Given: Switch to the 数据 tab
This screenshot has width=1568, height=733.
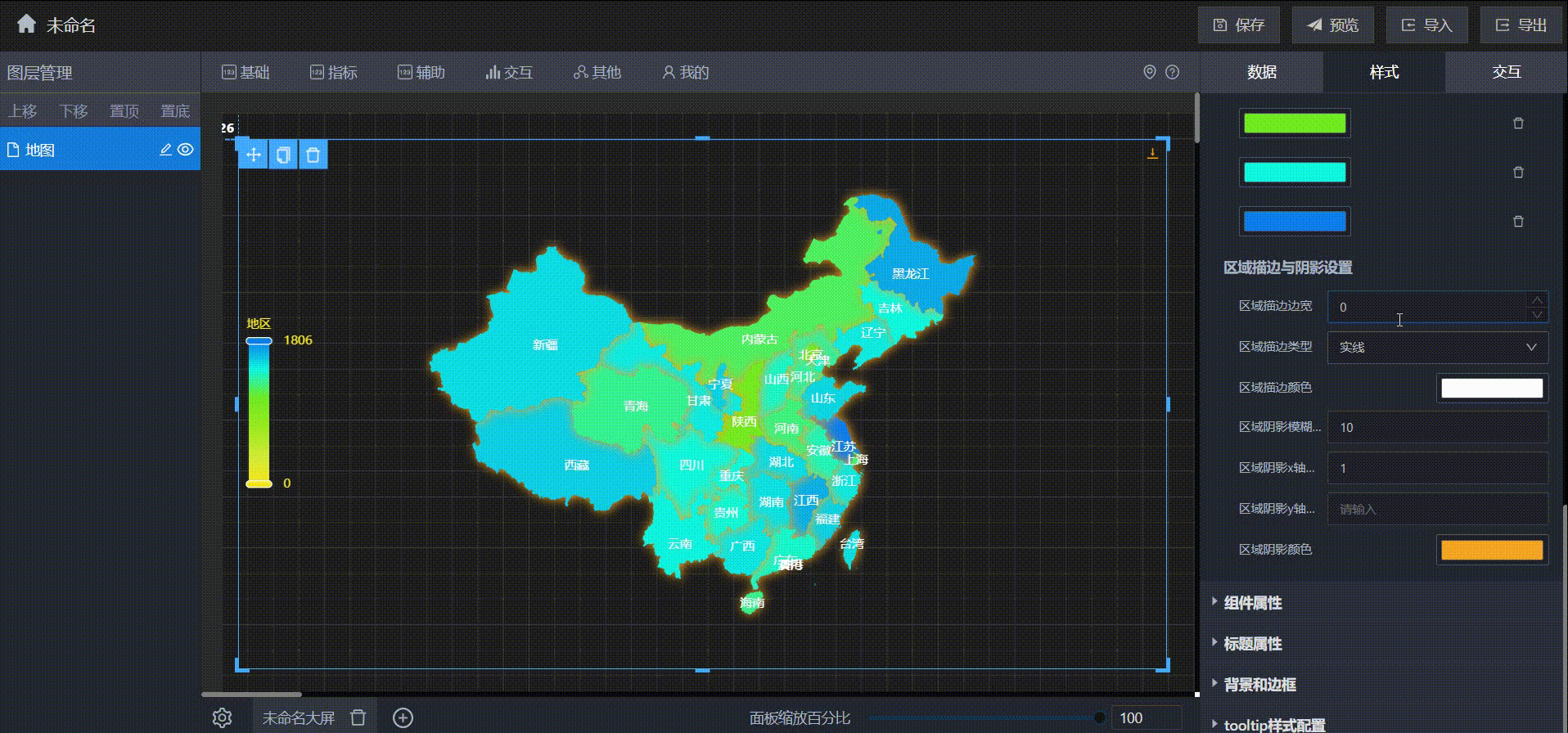Looking at the screenshot, I should tap(1261, 72).
